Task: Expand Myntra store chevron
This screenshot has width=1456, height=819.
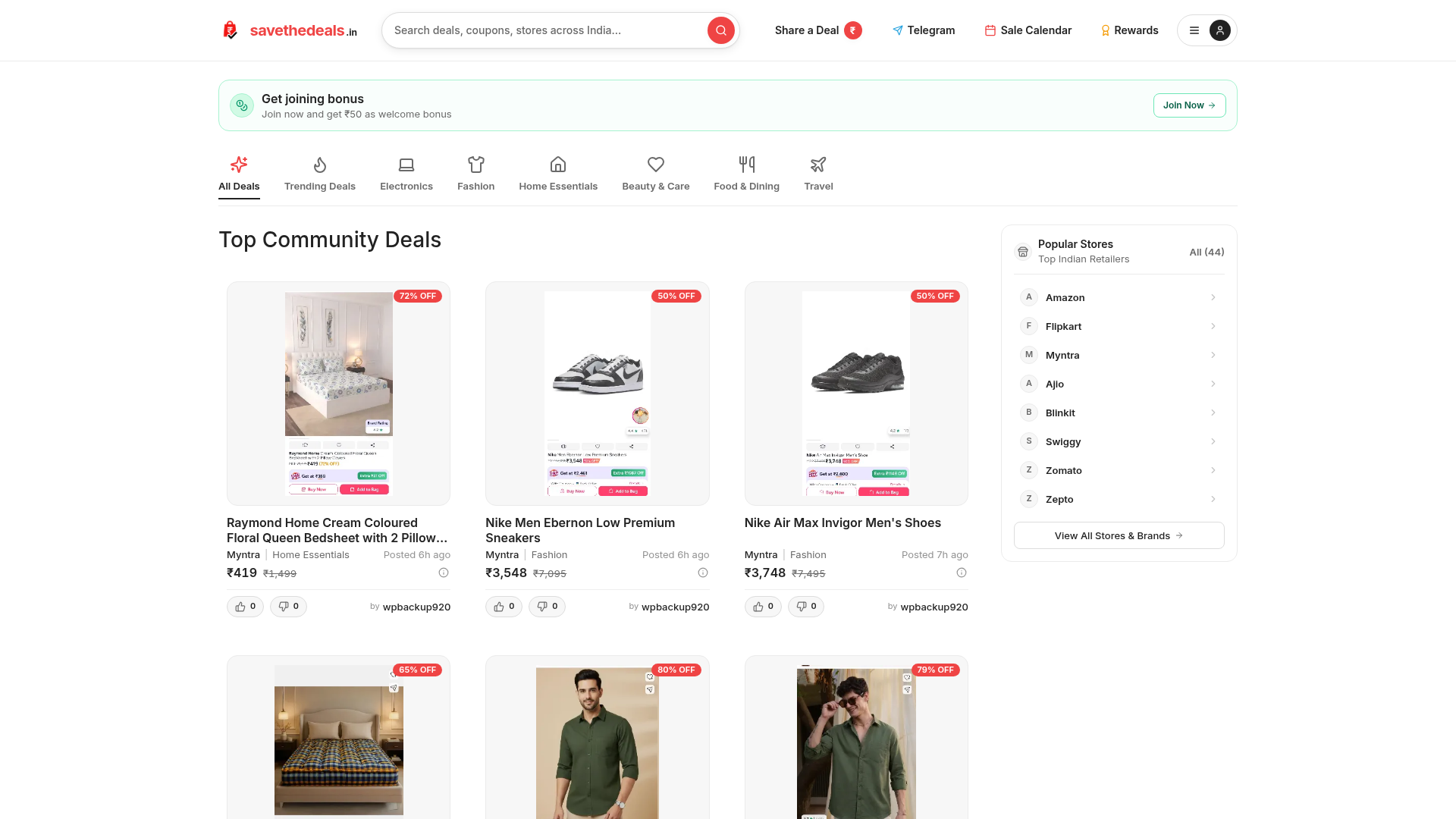Action: [x=1213, y=355]
